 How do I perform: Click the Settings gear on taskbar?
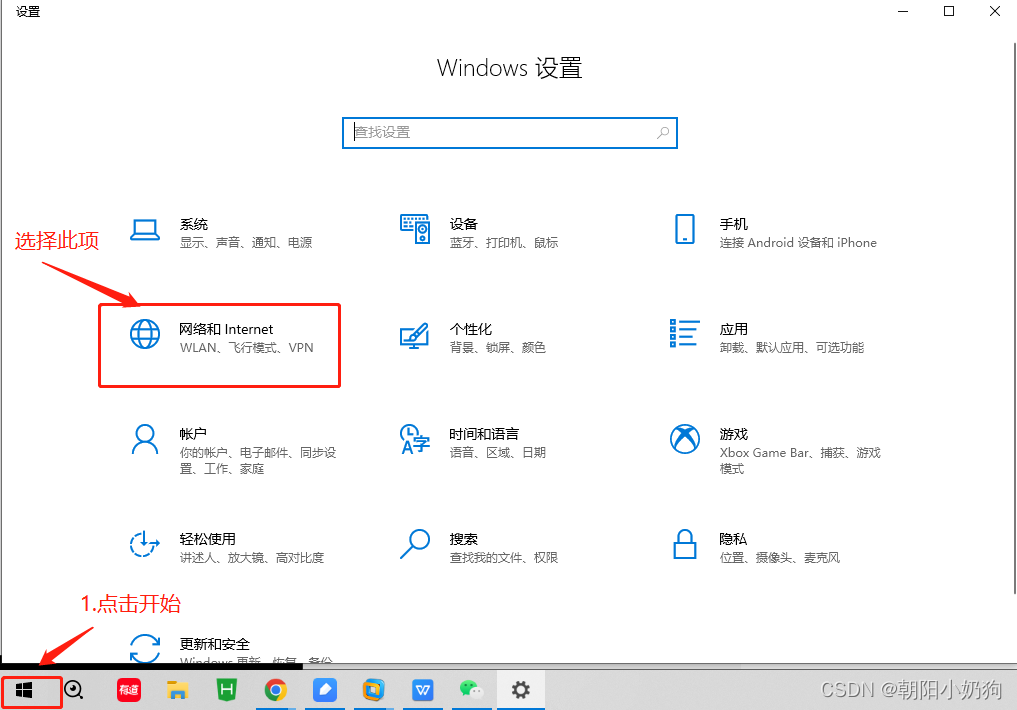pyautogui.click(x=521, y=690)
